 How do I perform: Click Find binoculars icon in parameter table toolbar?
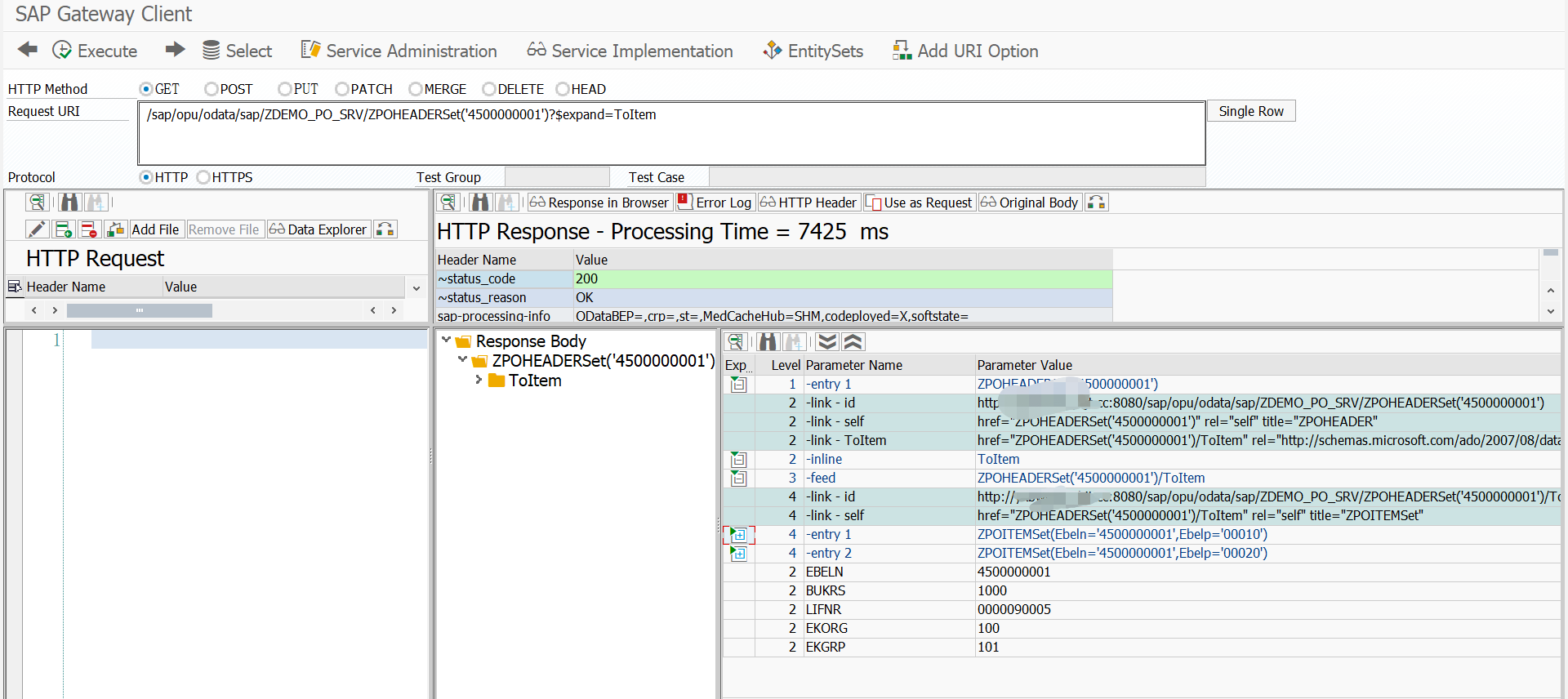coord(768,341)
